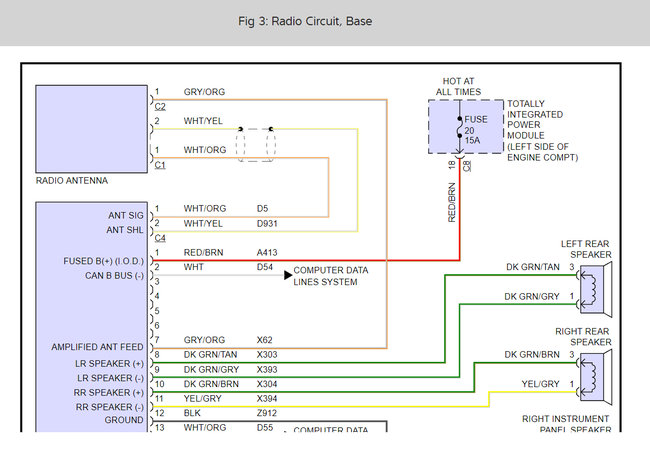
Task: Click the 'HOT AT ALL TIMES' label
Action: (458, 86)
